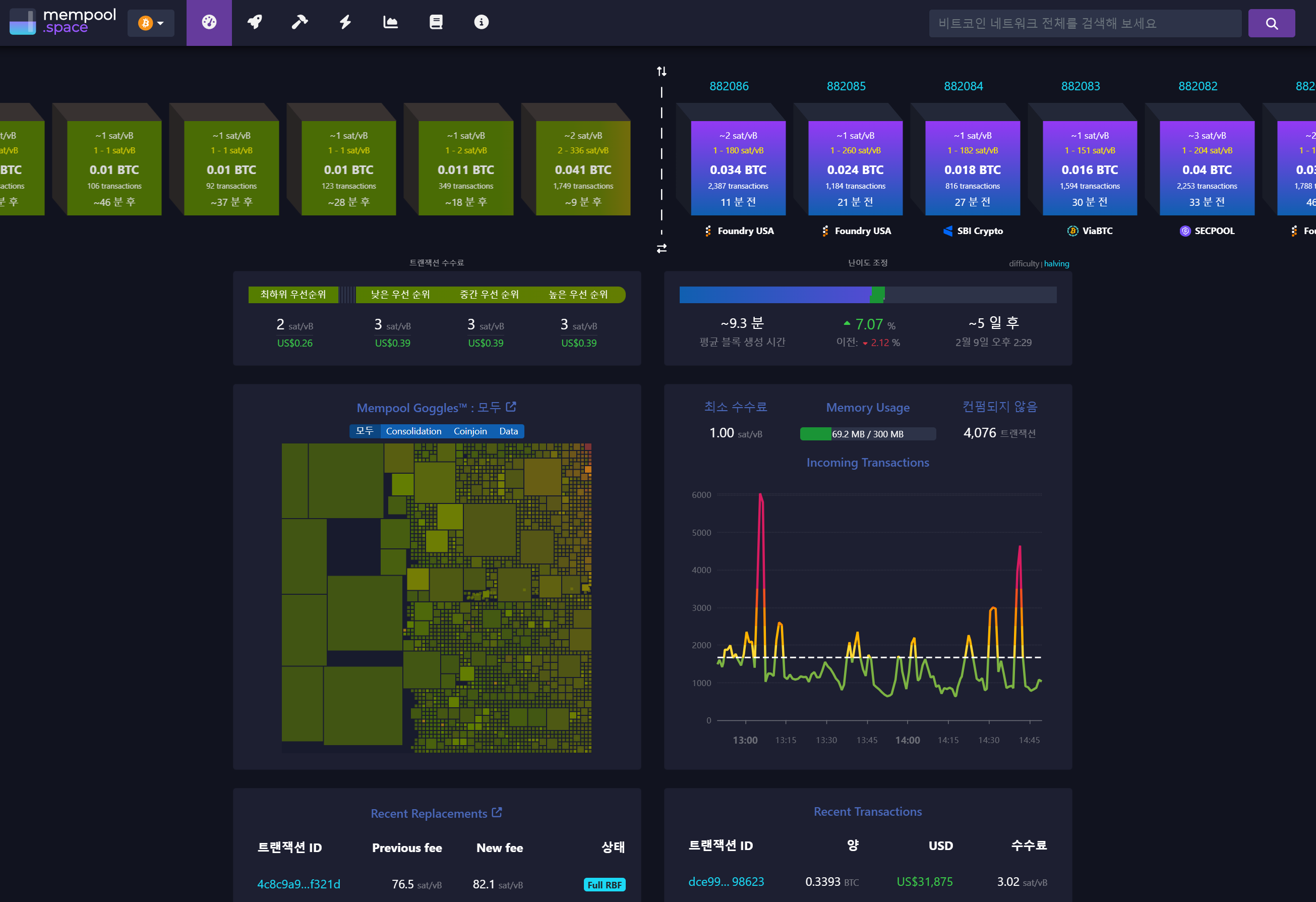Expand Recent Replacements via external link icon
This screenshot has width=1316, height=902.
[497, 813]
